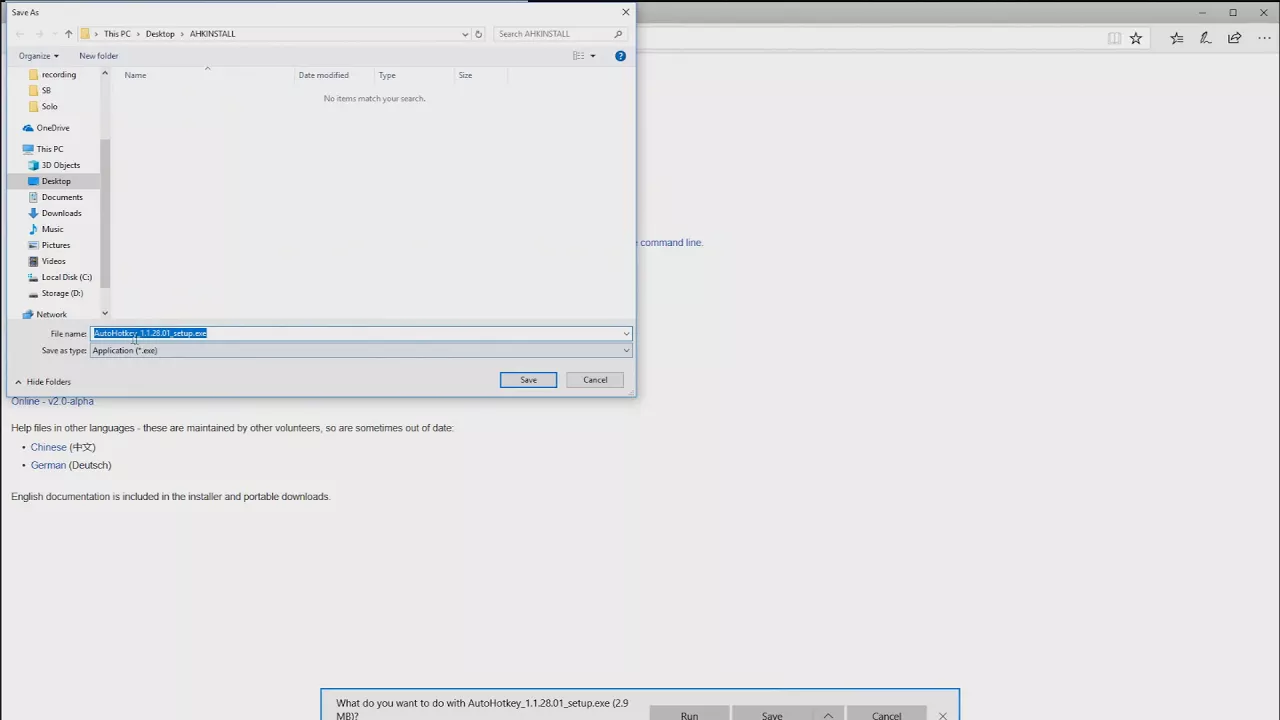Viewport: 1280px width, 720px height.
Task: Open the address bar previous locations dropdown
Action: 465,34
